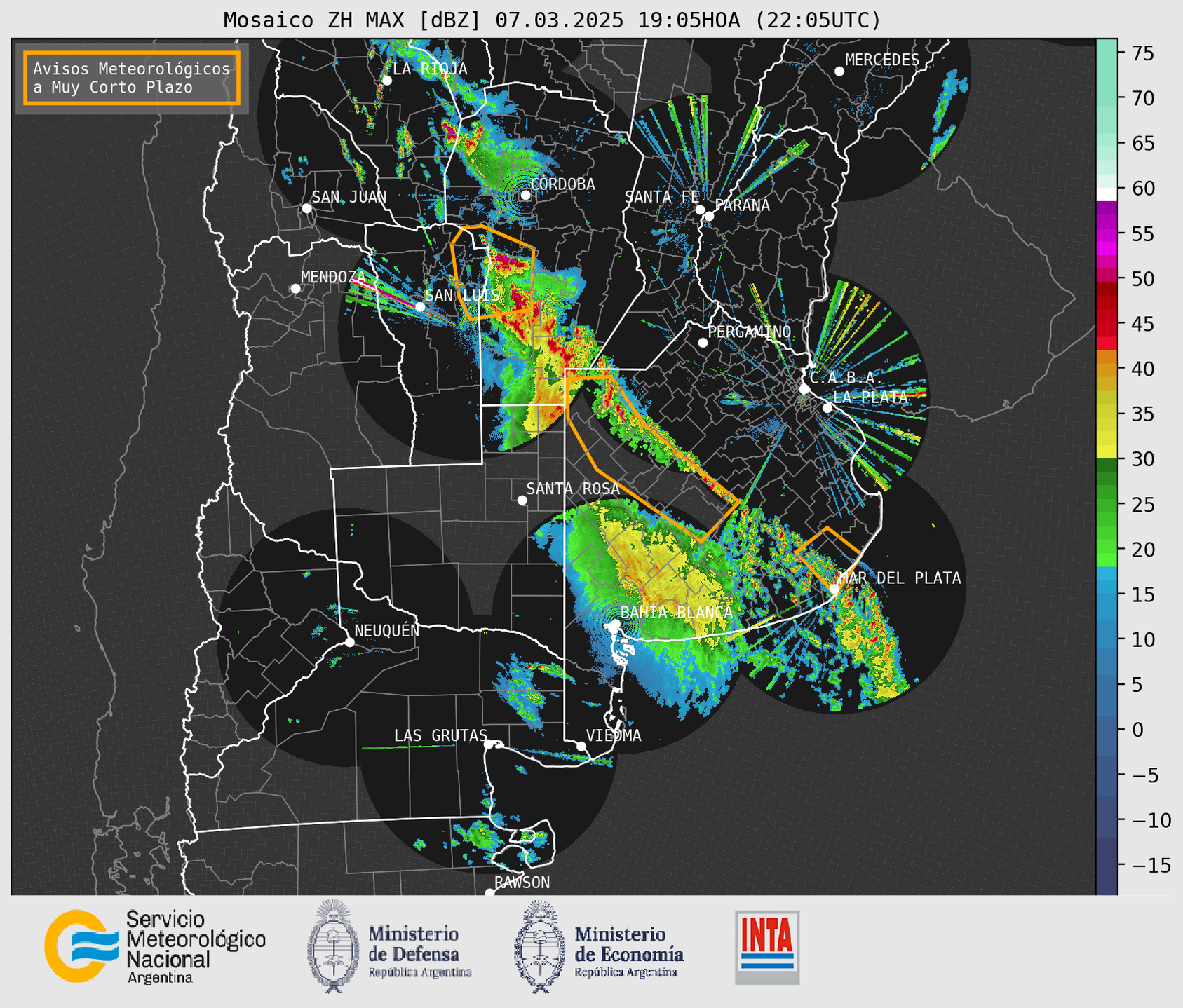This screenshot has height=1008, width=1183.
Task: Select the SANTA ROSA city marker
Action: point(522,500)
